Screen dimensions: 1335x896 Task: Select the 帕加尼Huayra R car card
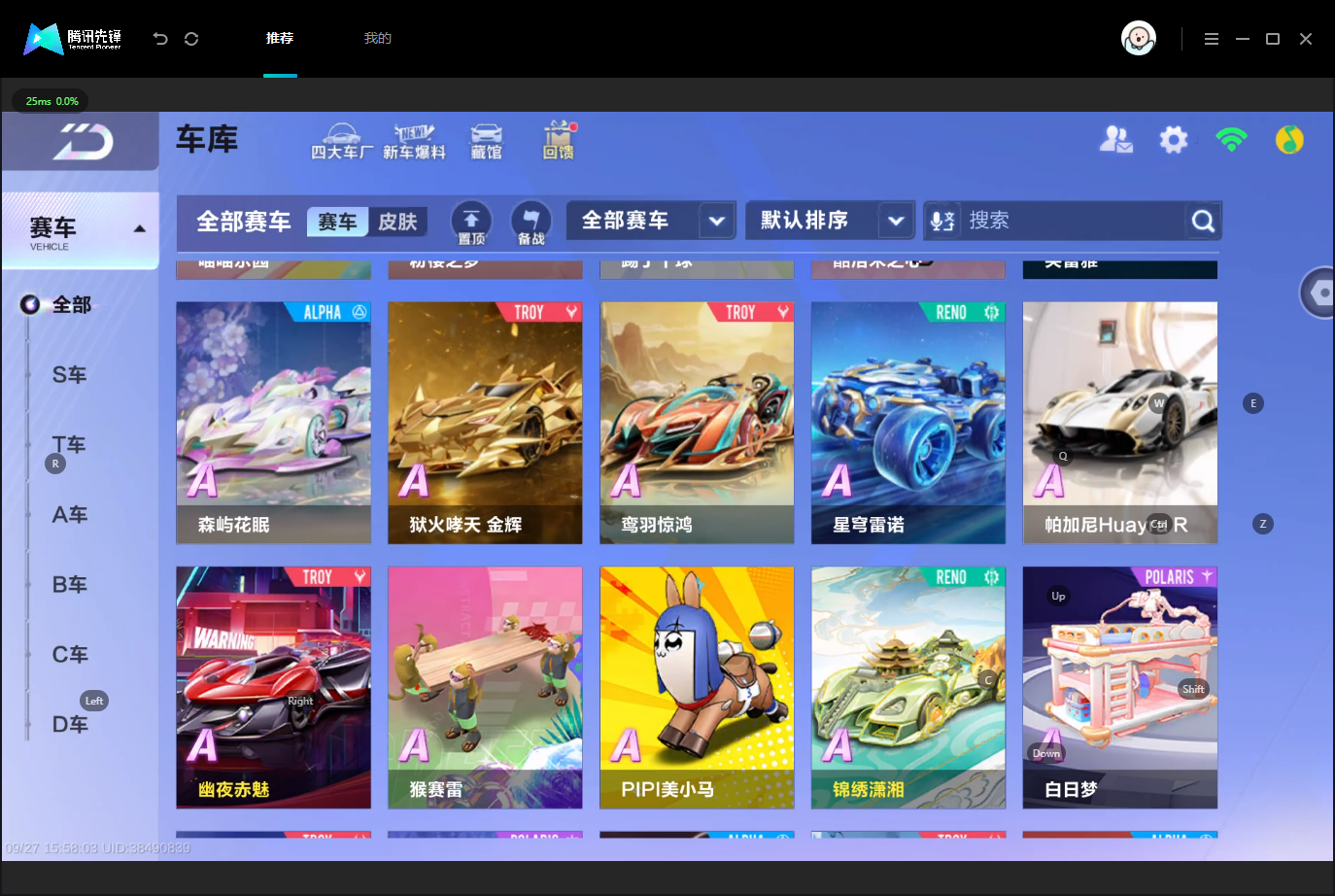1120,423
